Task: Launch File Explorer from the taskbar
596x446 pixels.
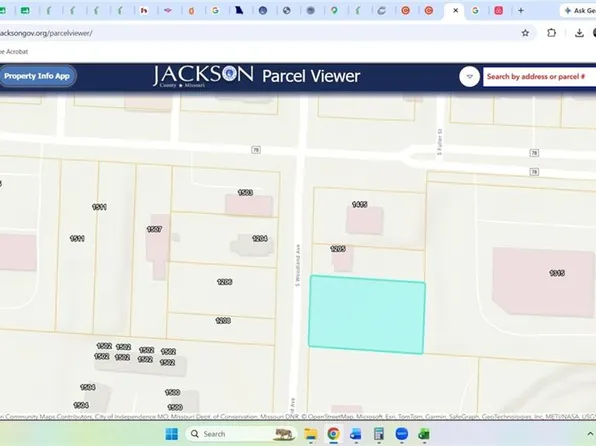Action: (x=311, y=434)
